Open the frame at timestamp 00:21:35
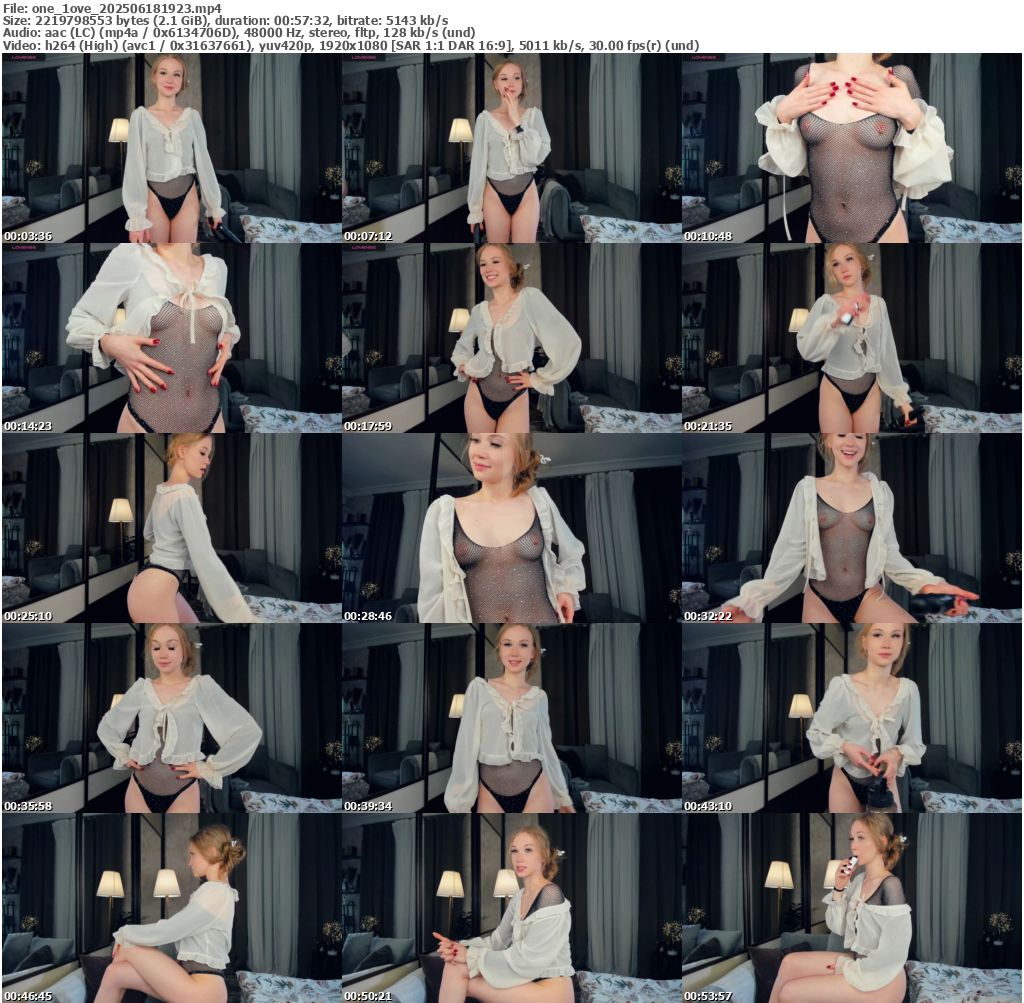This screenshot has height=1003, width=1024. pos(852,338)
